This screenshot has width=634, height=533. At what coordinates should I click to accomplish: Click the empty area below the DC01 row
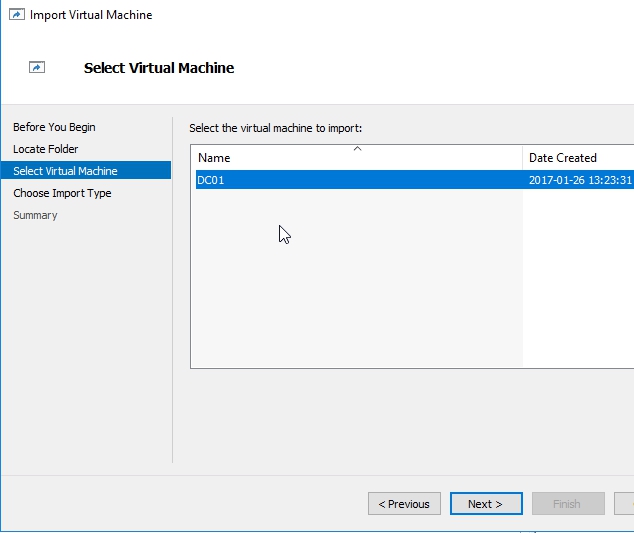[356, 280]
